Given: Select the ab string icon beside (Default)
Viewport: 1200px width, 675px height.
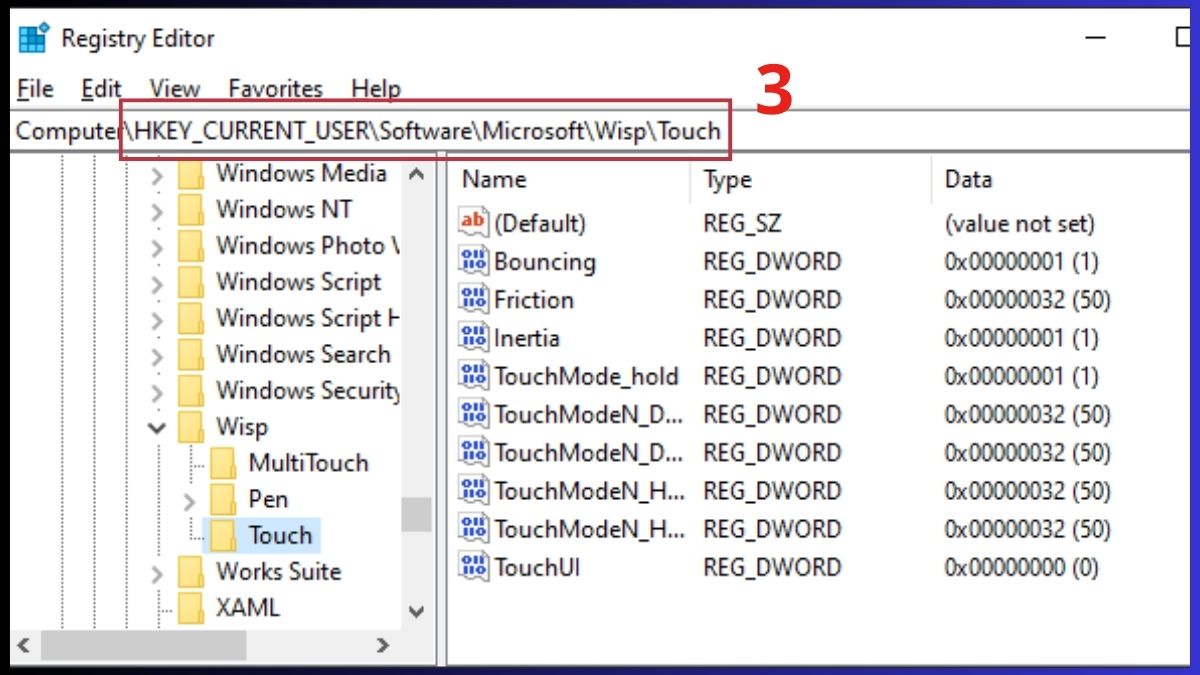Looking at the screenshot, I should 474,222.
